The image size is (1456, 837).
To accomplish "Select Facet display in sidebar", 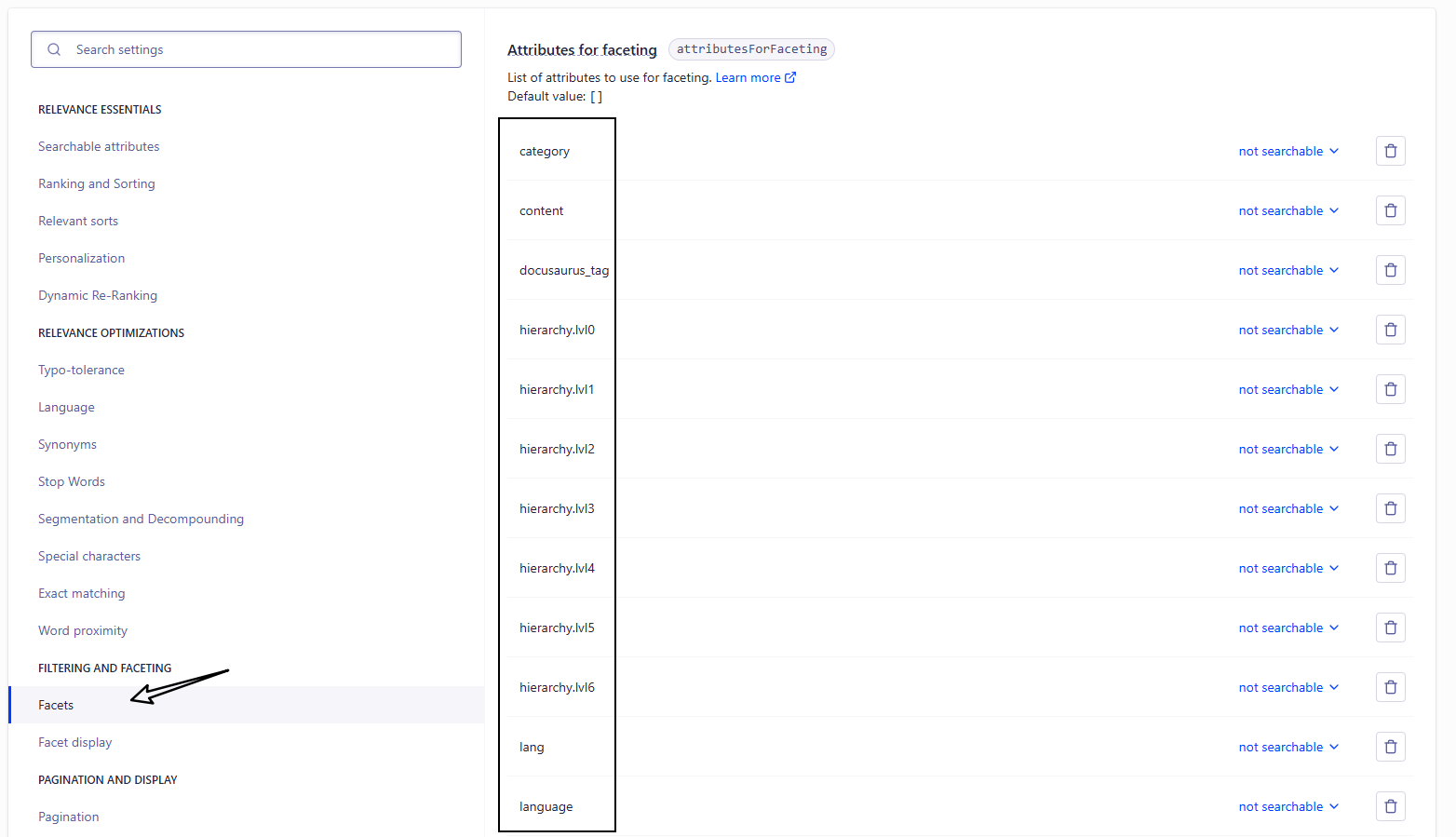I will point(74,742).
